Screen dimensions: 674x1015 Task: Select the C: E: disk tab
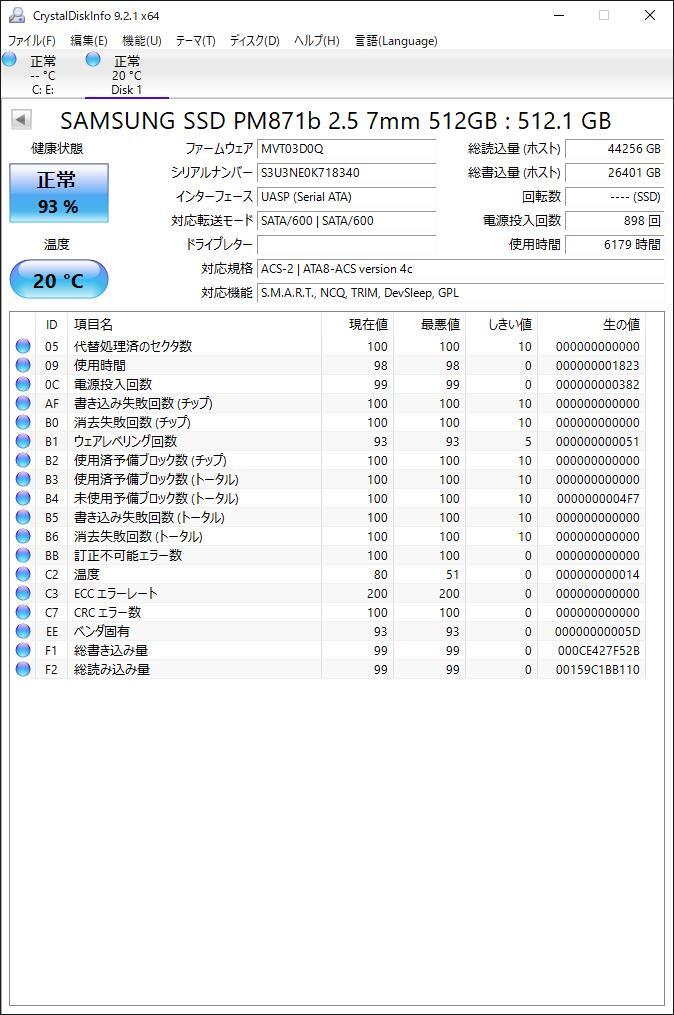43,74
